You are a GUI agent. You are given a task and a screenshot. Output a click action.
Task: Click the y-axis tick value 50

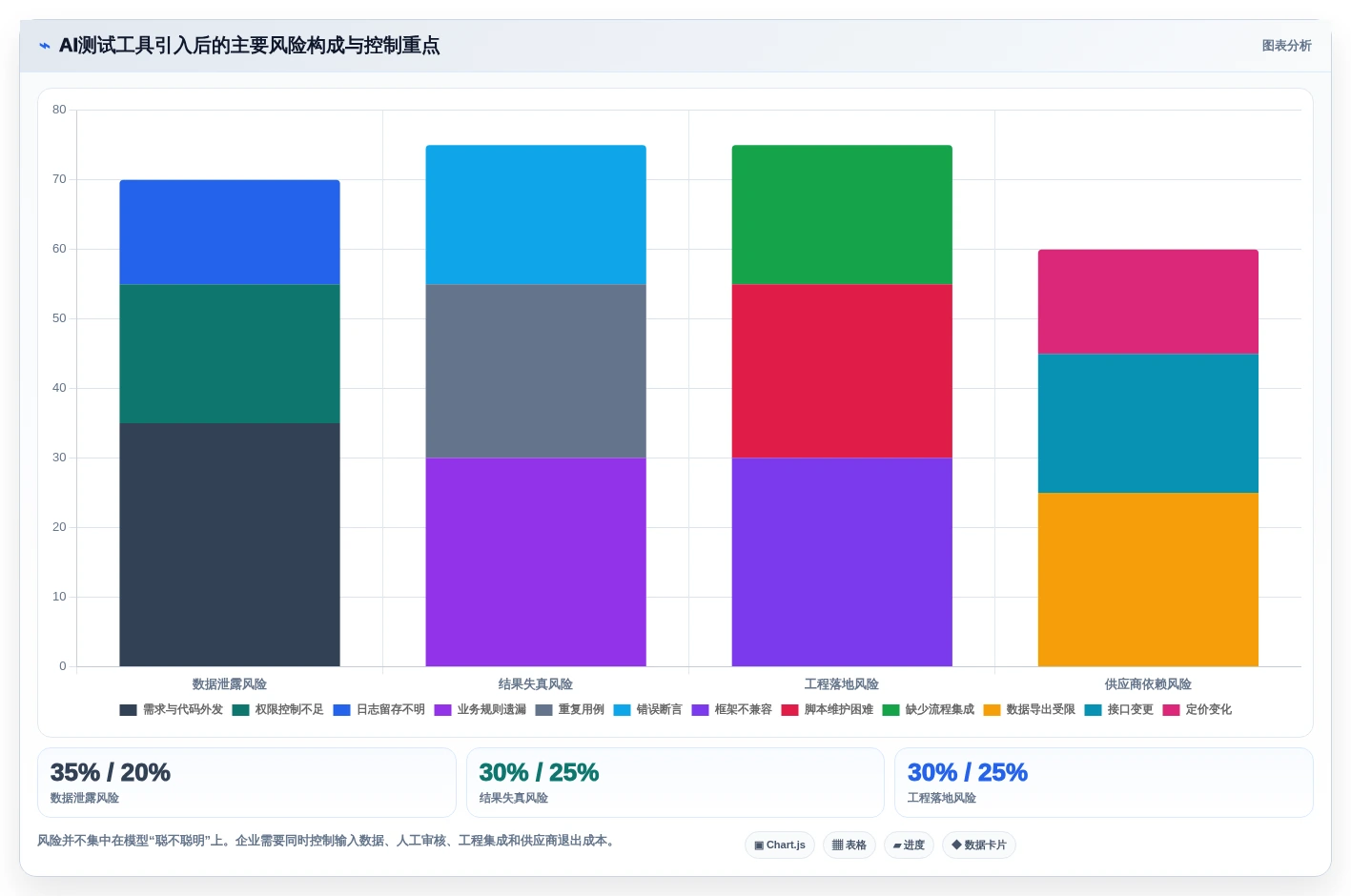(x=59, y=318)
